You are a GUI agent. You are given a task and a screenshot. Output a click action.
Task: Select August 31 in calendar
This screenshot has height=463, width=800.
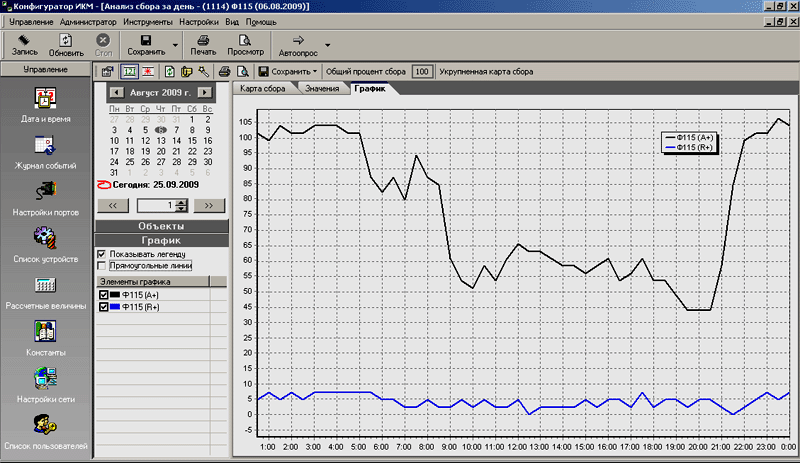coord(114,173)
